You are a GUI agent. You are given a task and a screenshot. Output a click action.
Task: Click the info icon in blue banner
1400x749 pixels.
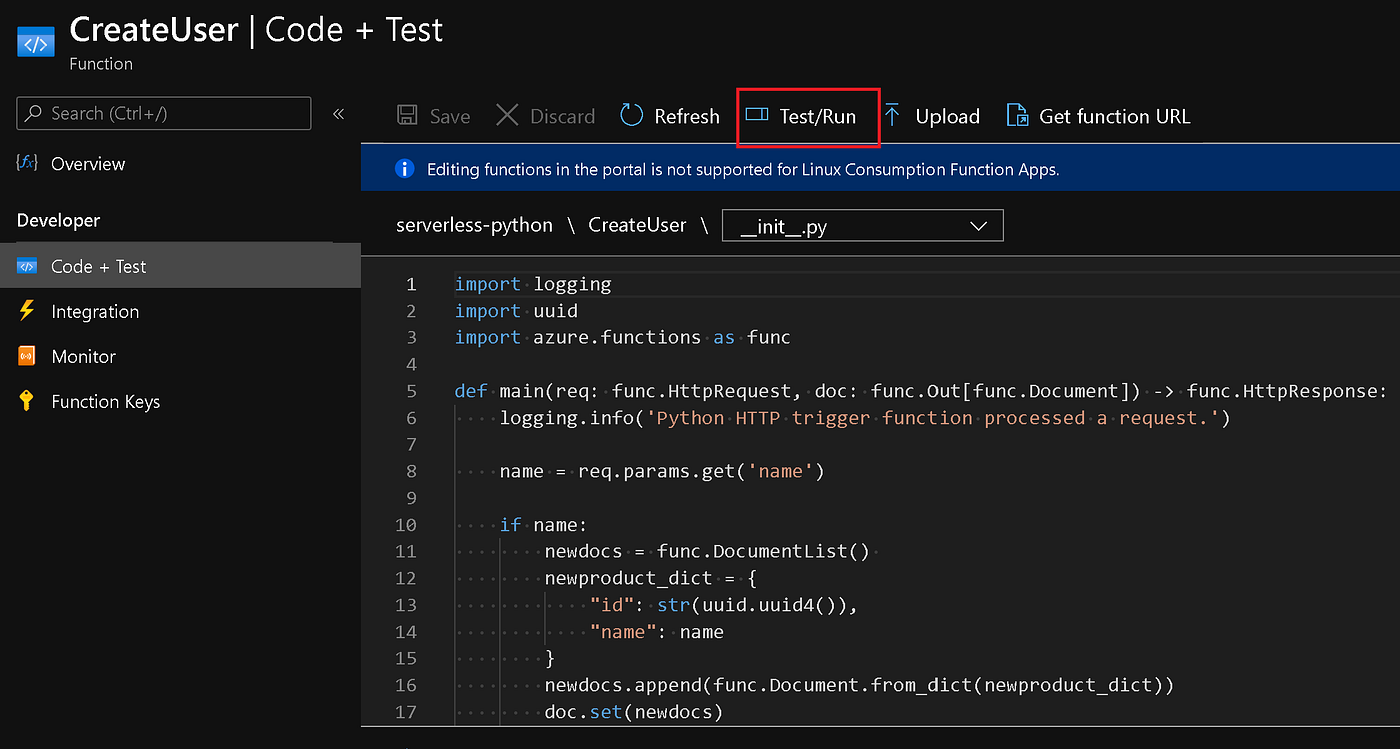point(404,169)
